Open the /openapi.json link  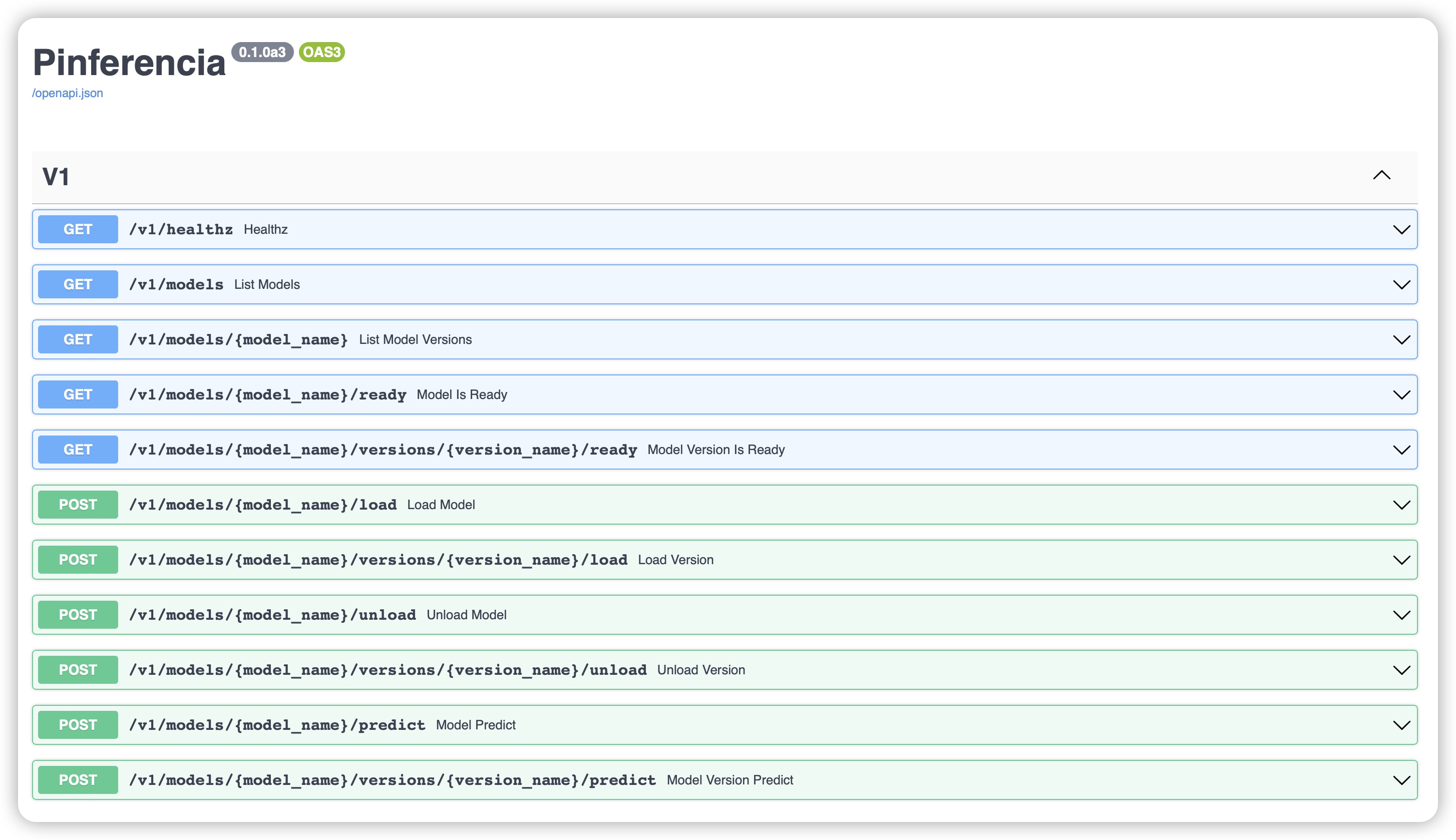(68, 93)
